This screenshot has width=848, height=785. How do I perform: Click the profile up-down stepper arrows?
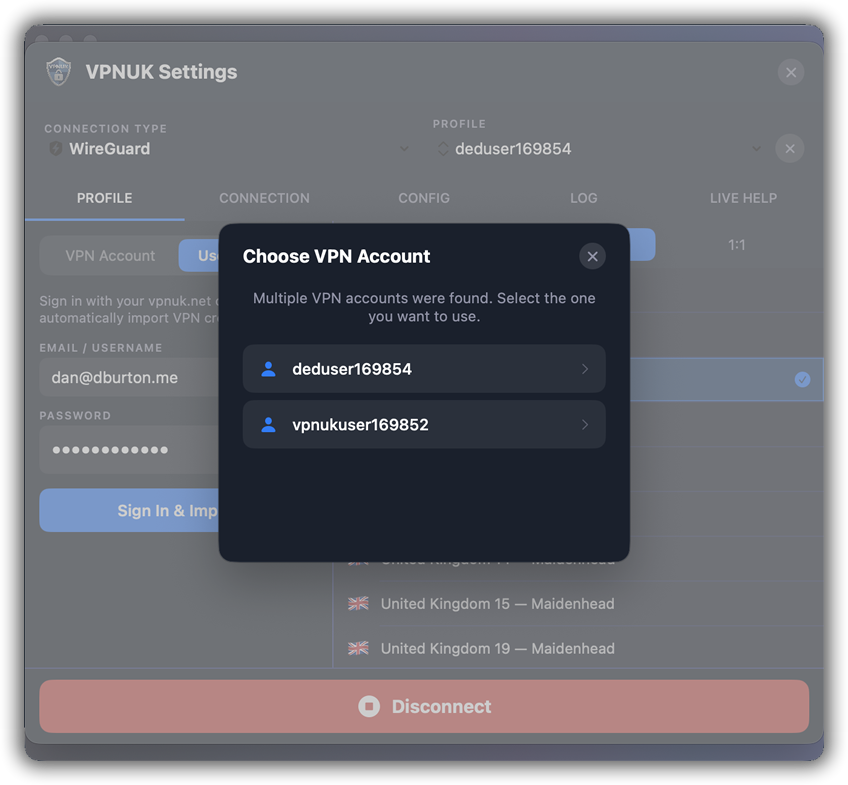(x=443, y=149)
